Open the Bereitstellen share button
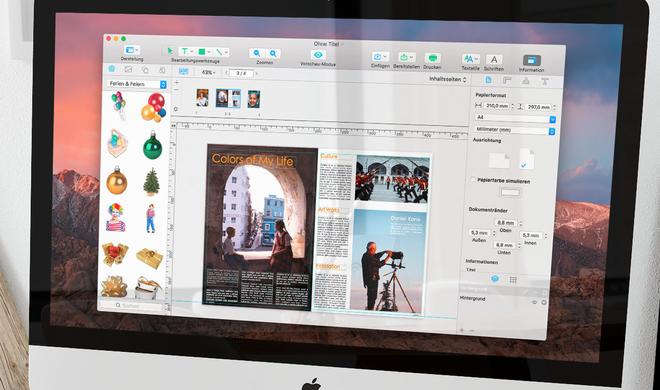This screenshot has height=390, width=660. click(x=406, y=57)
